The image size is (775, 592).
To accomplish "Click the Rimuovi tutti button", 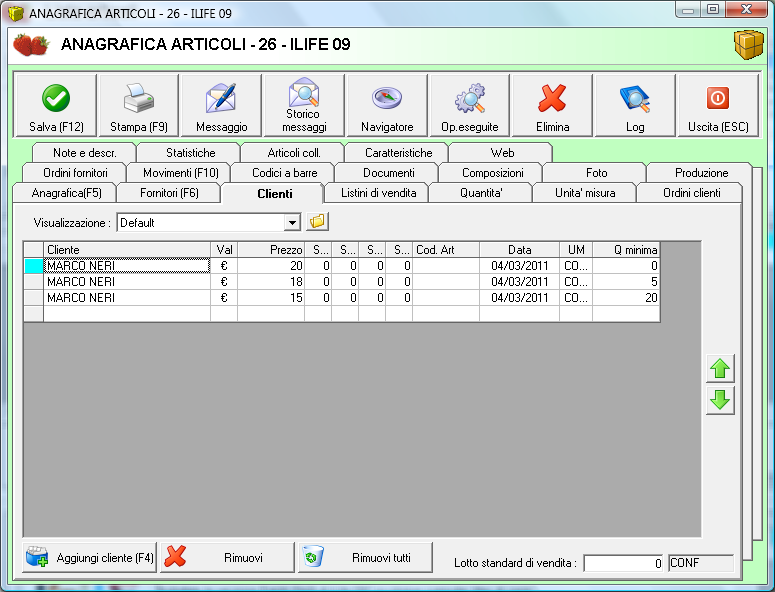I will click(365, 557).
